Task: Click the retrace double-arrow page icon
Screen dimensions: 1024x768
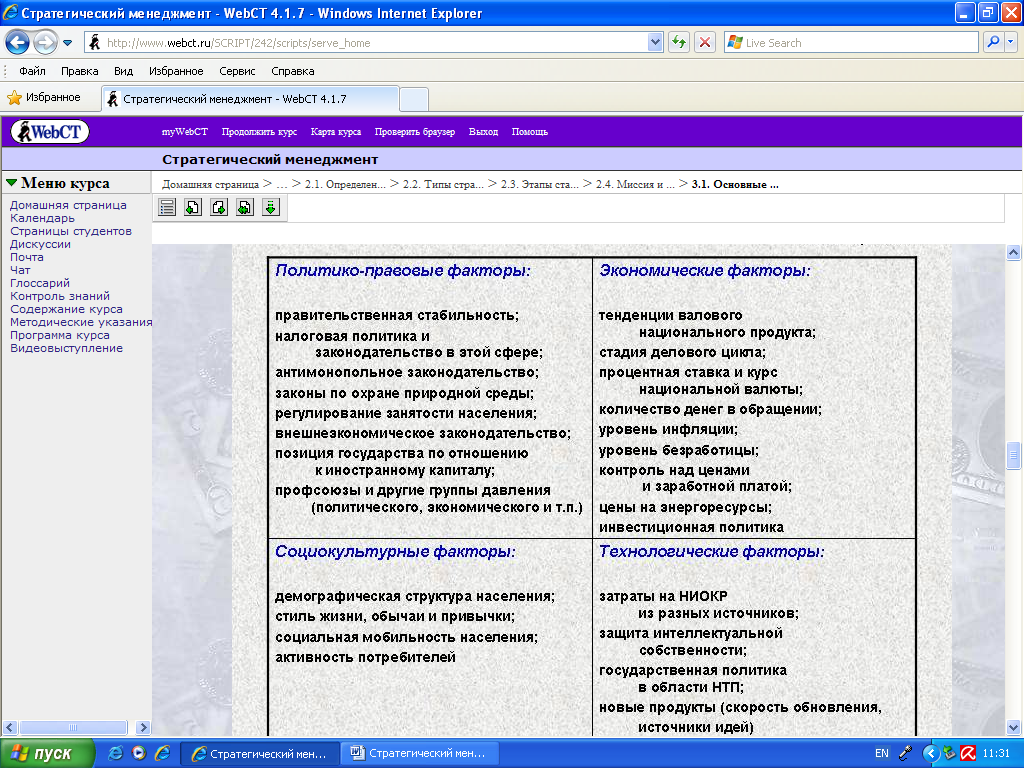Action: coord(245,208)
